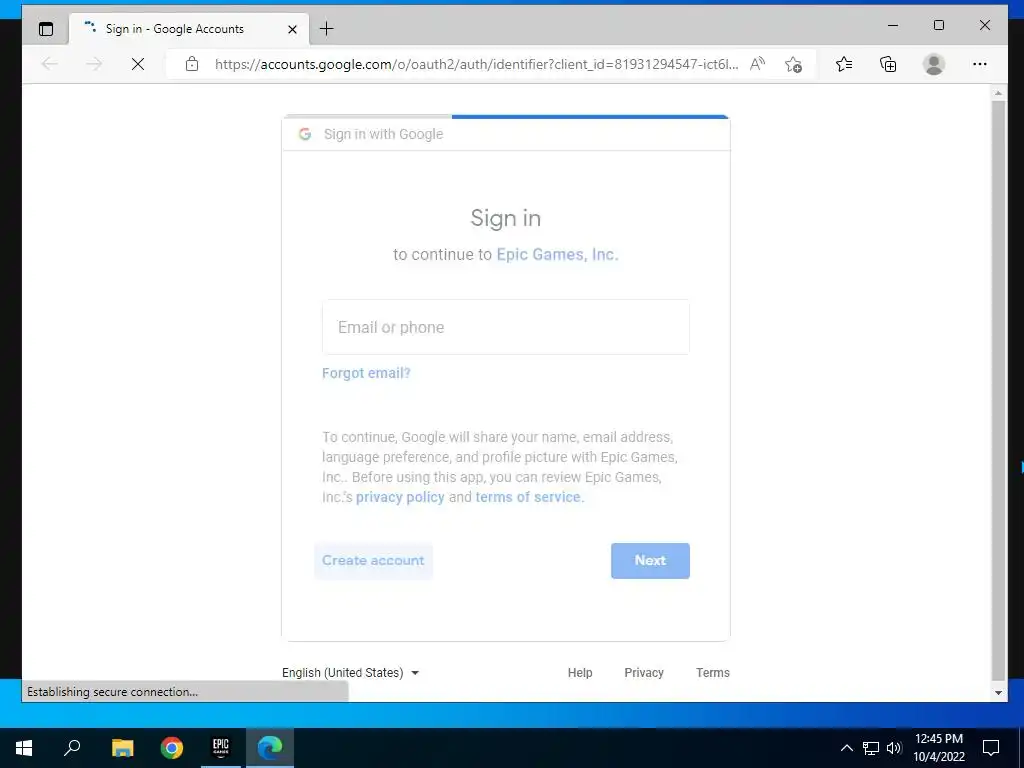The width and height of the screenshot is (1024, 768).
Task: Open a new tab with plus button
Action: 326,29
